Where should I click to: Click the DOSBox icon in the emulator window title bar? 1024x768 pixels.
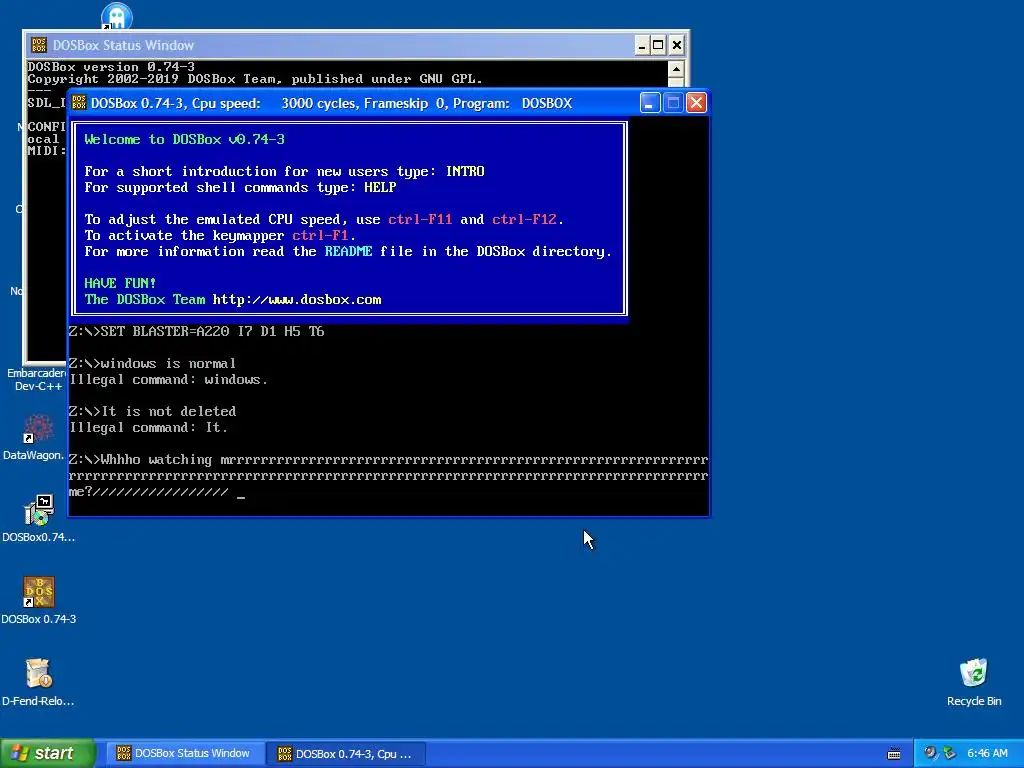79,103
